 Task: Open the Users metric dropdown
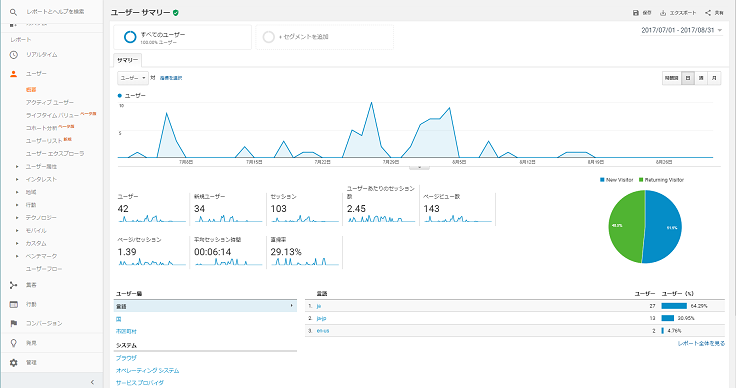pyautogui.click(x=133, y=78)
